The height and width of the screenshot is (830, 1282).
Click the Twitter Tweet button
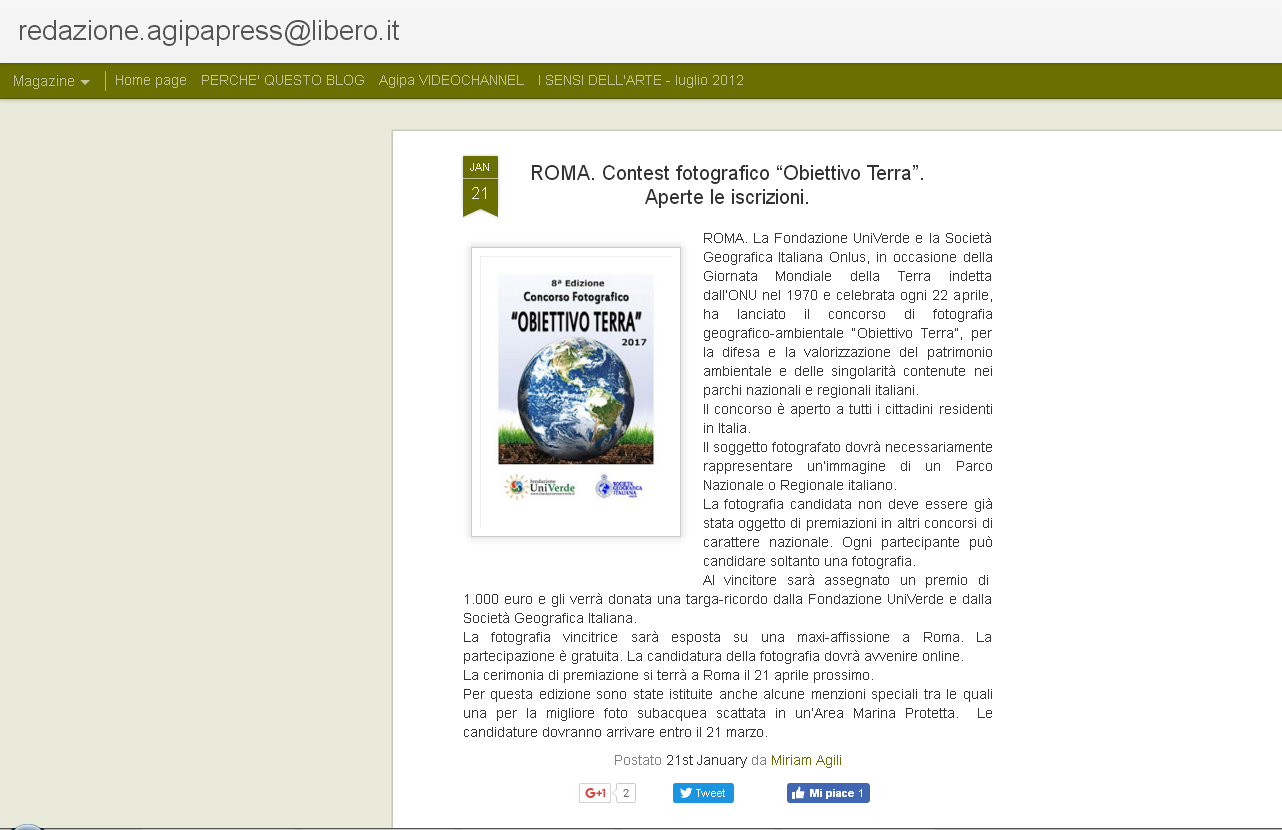pyautogui.click(x=703, y=793)
